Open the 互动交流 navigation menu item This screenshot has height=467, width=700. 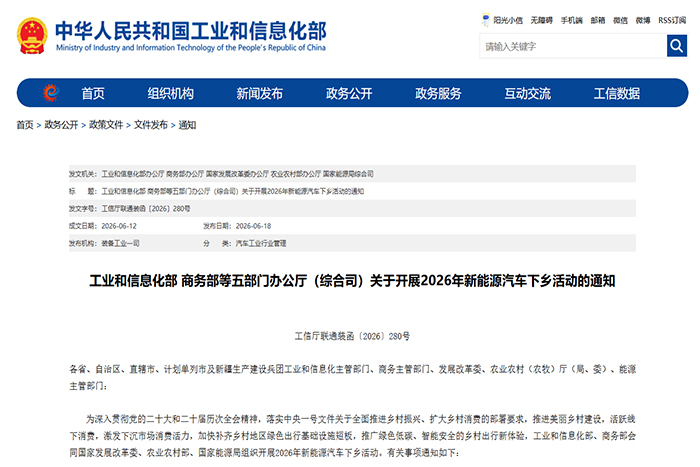click(x=527, y=93)
